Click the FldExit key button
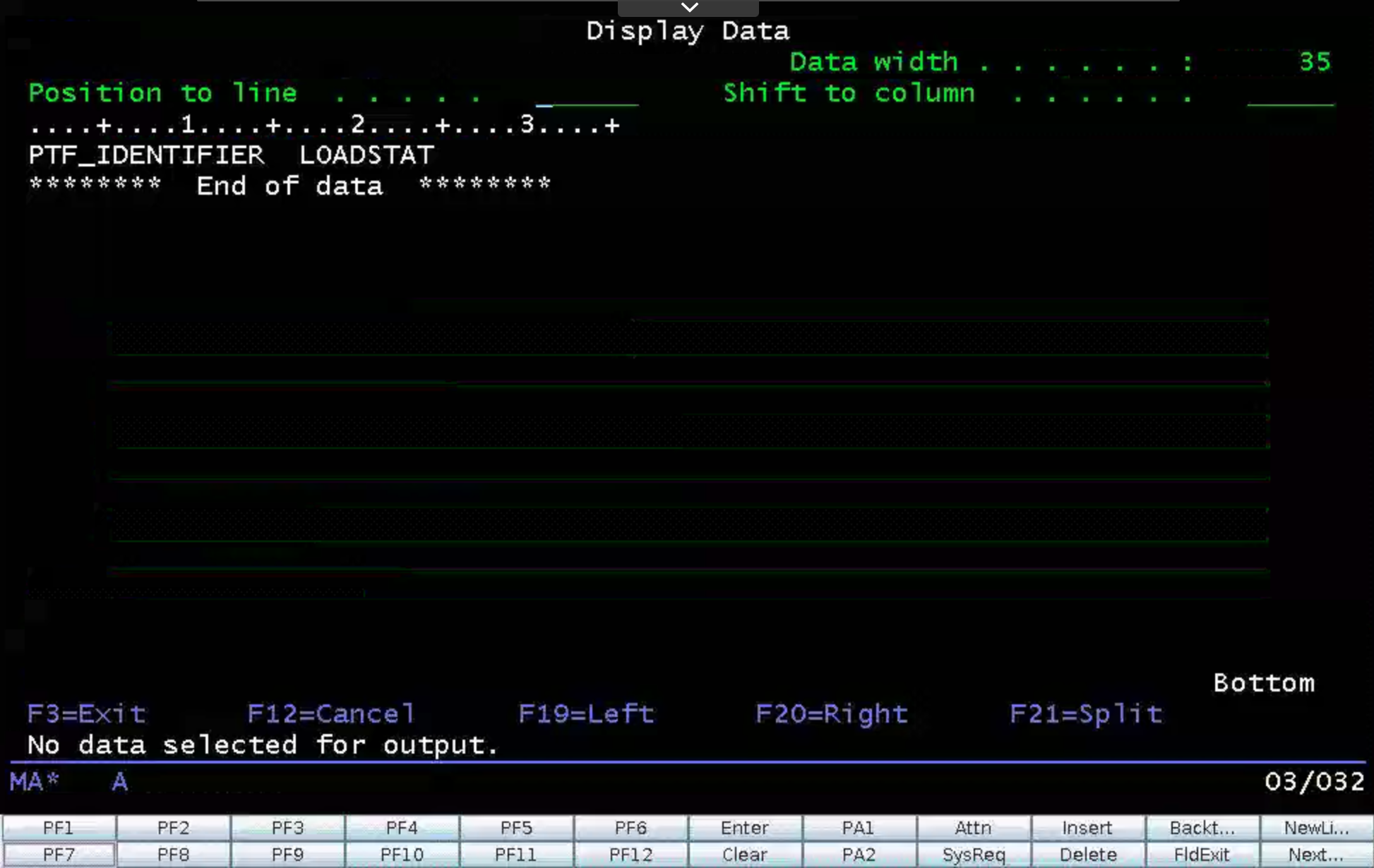 coord(1202,855)
